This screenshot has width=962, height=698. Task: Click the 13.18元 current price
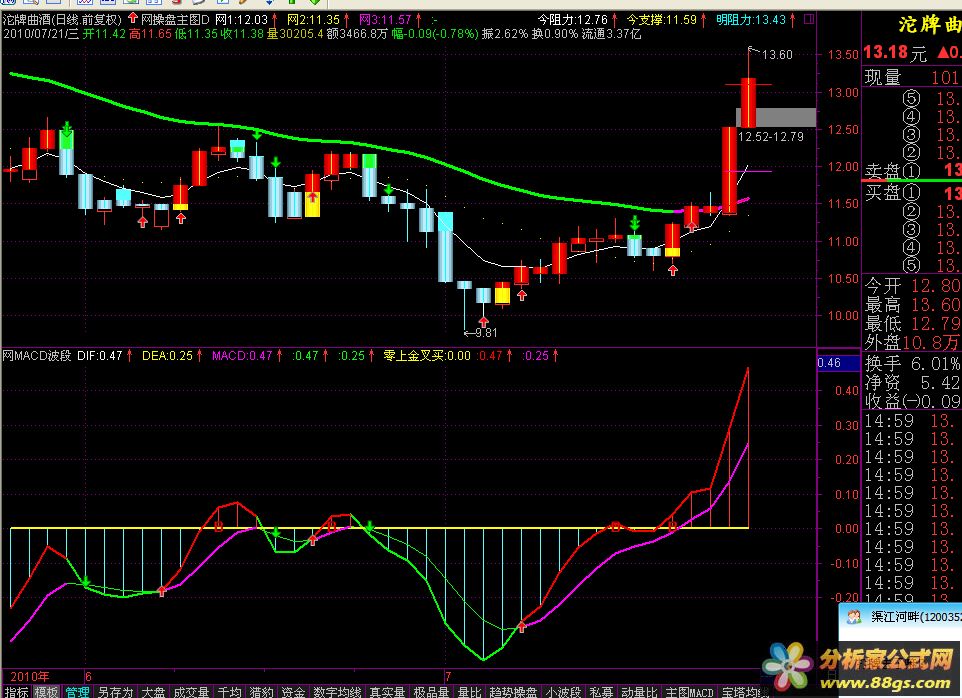click(895, 53)
